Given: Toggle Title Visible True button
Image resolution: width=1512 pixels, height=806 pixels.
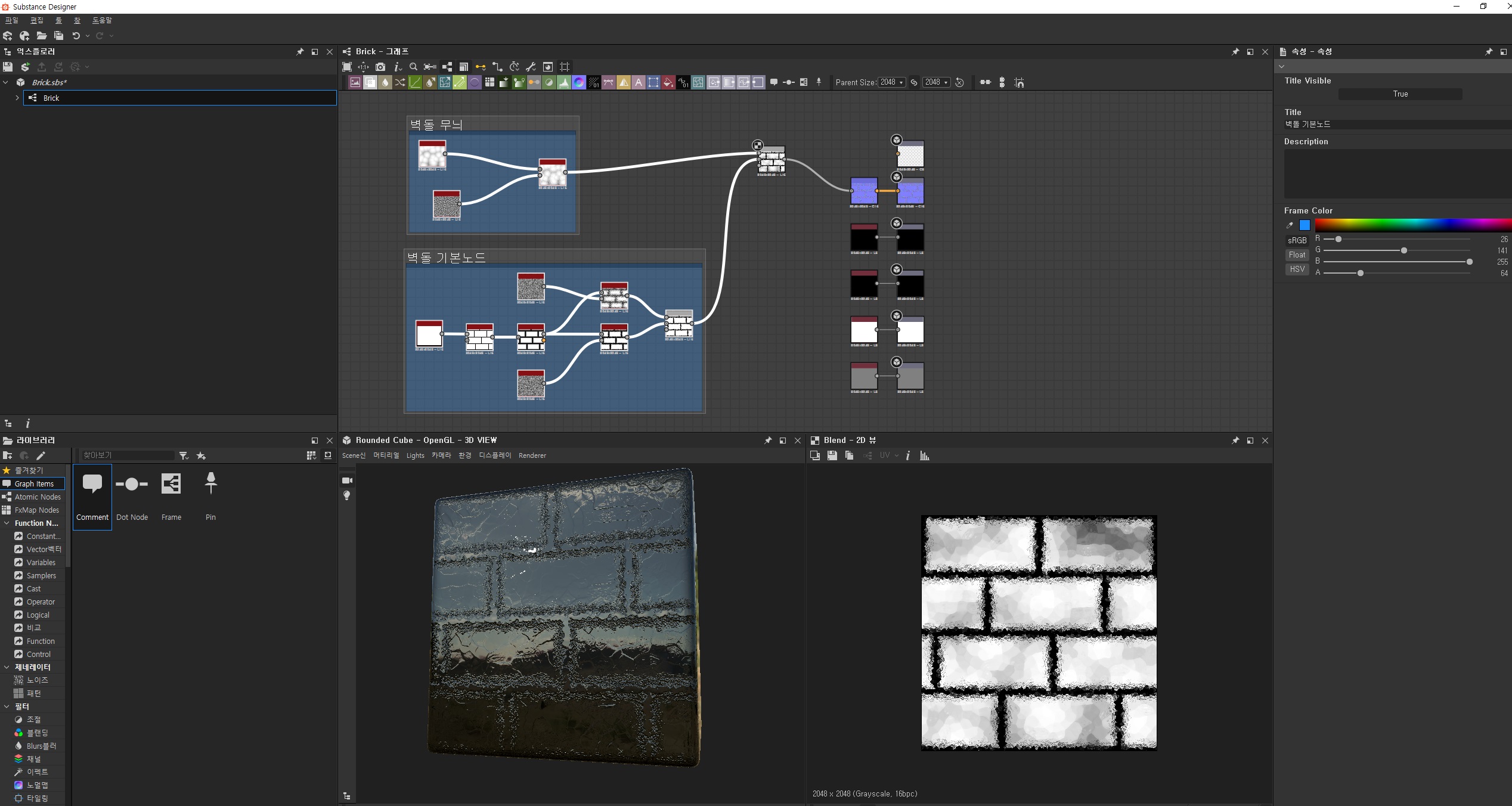Looking at the screenshot, I should [1400, 94].
